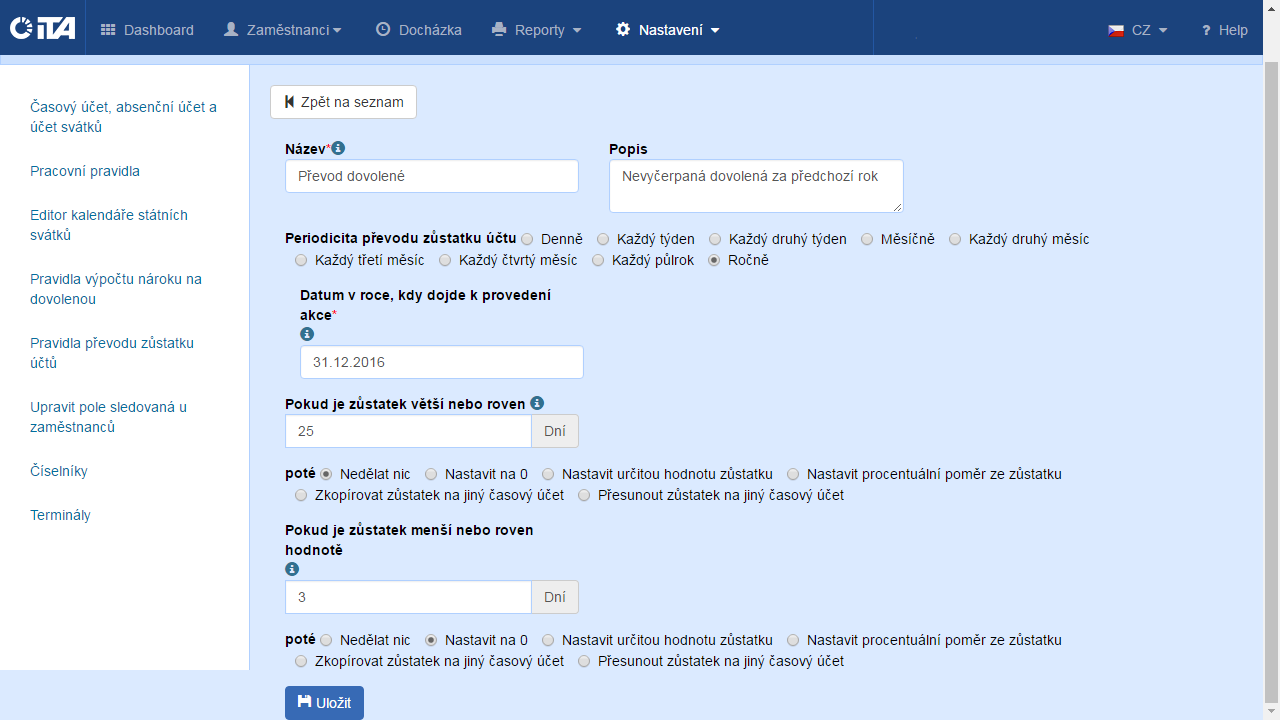Click info icon under Datum v roce label

307,334
